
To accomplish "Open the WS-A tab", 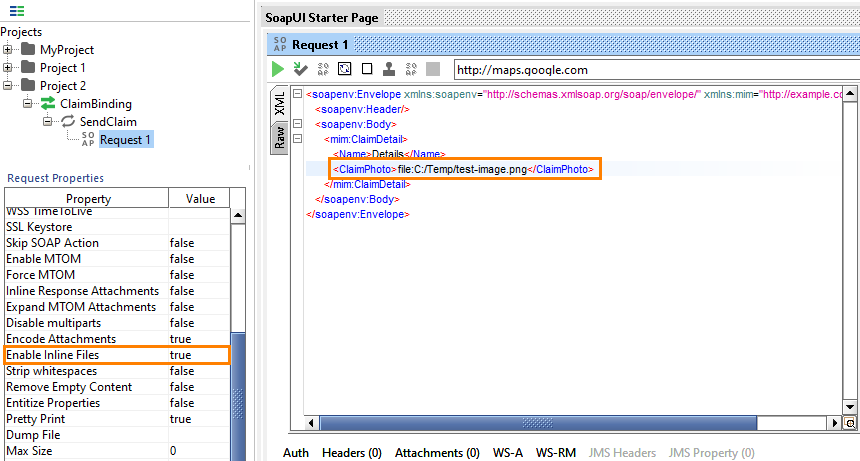I will 508,453.
